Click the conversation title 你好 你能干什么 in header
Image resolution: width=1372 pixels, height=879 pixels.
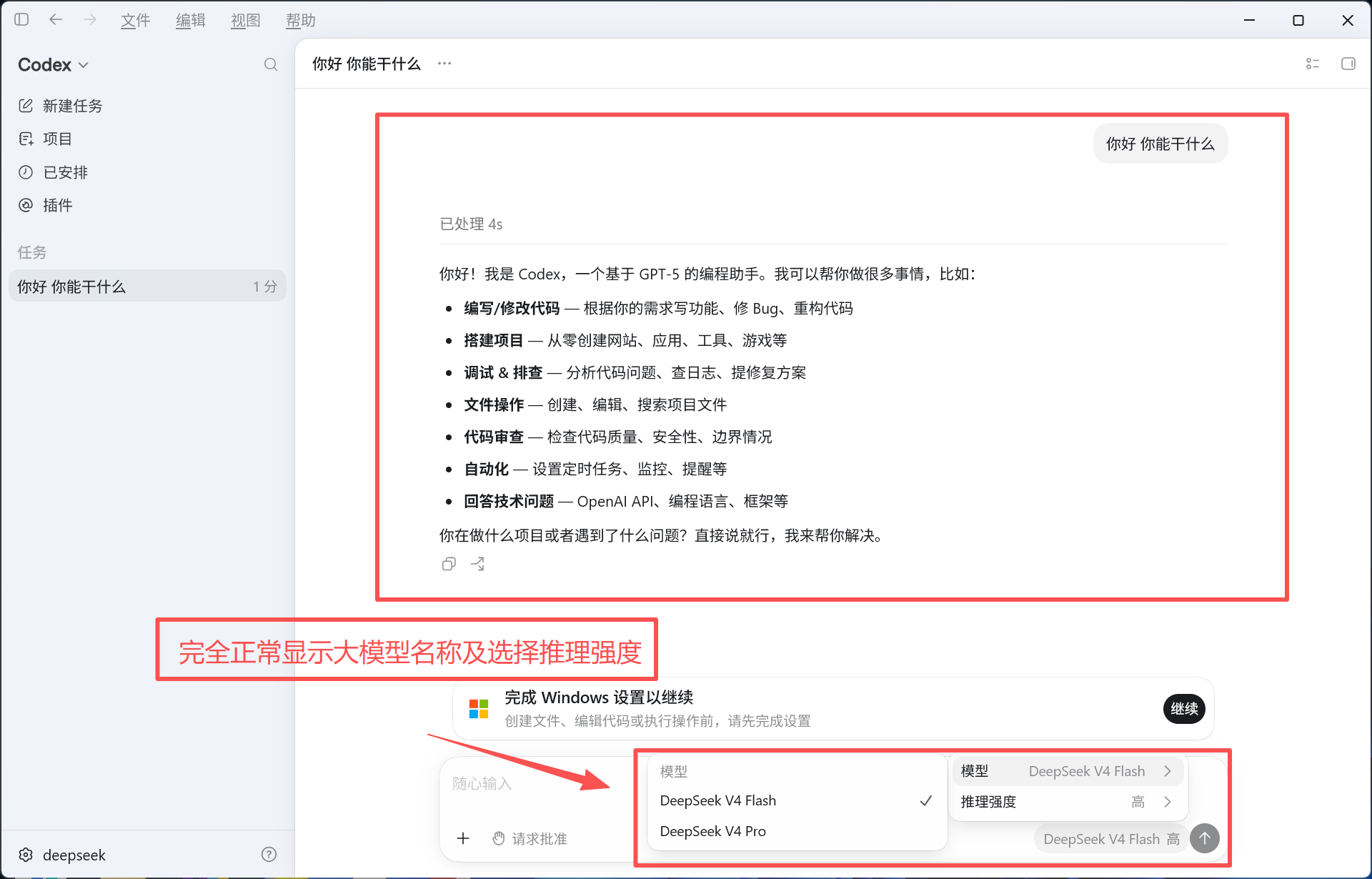367,64
